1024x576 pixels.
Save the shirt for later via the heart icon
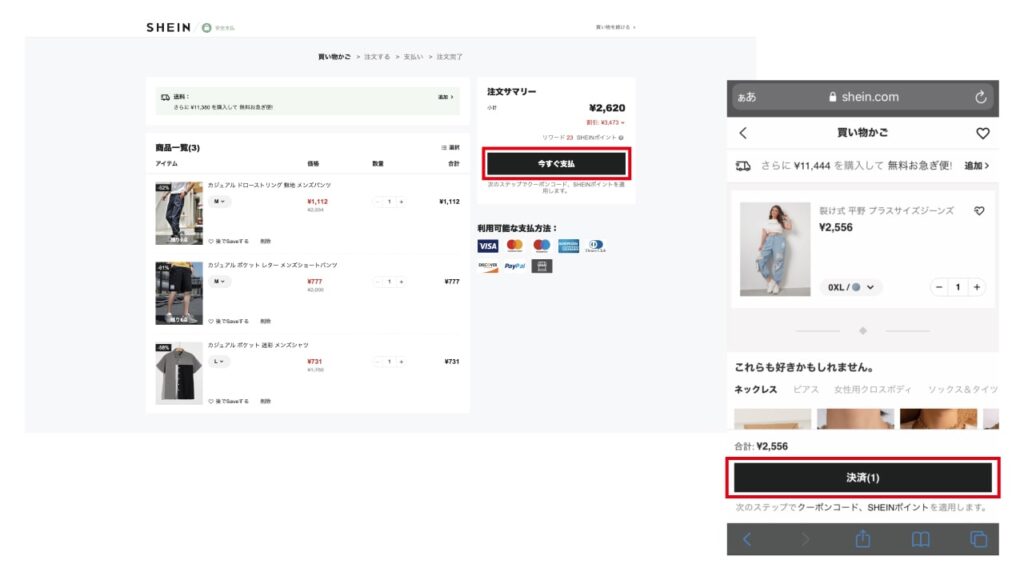tap(211, 401)
